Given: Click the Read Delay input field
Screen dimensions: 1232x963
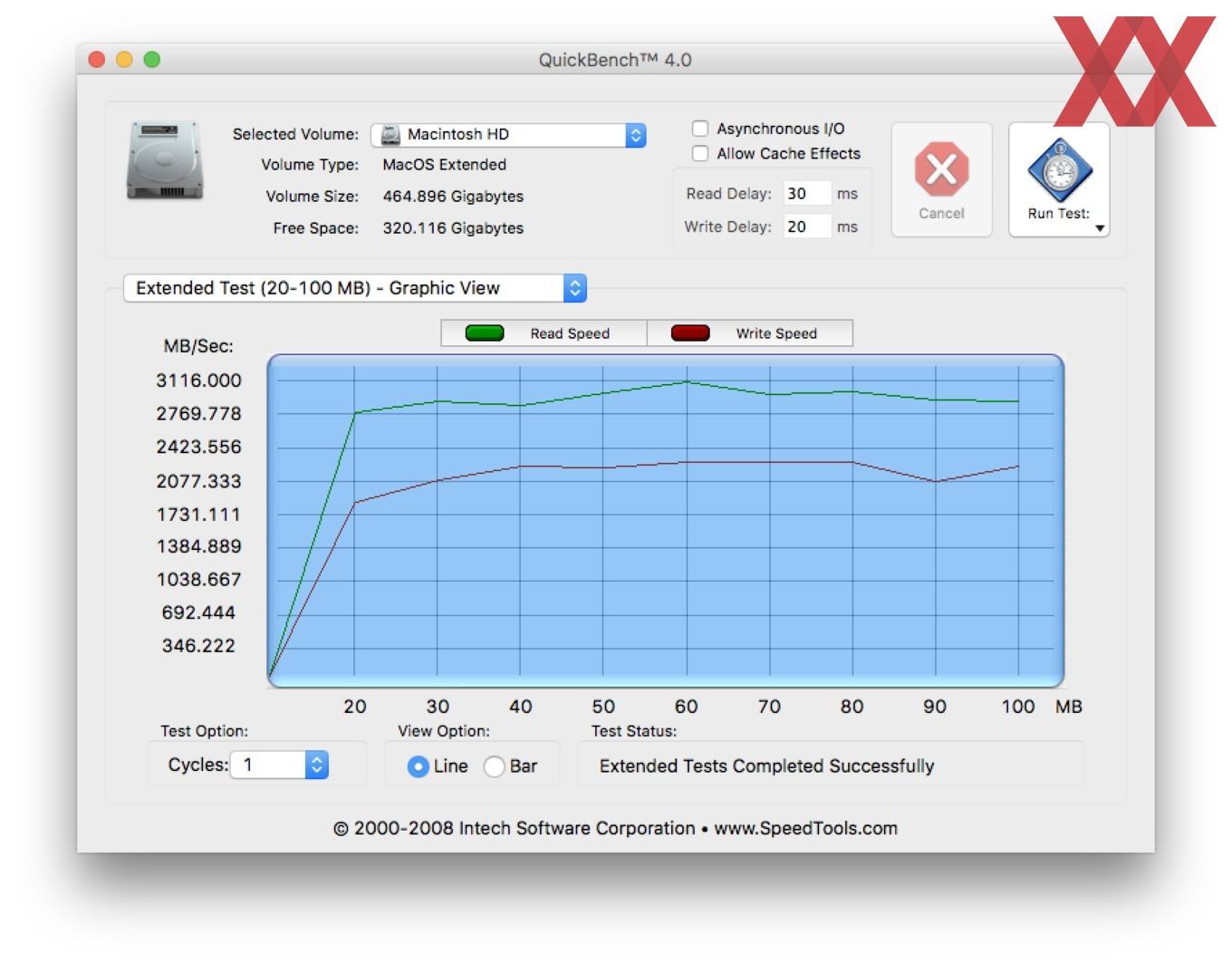Looking at the screenshot, I should point(806,193).
